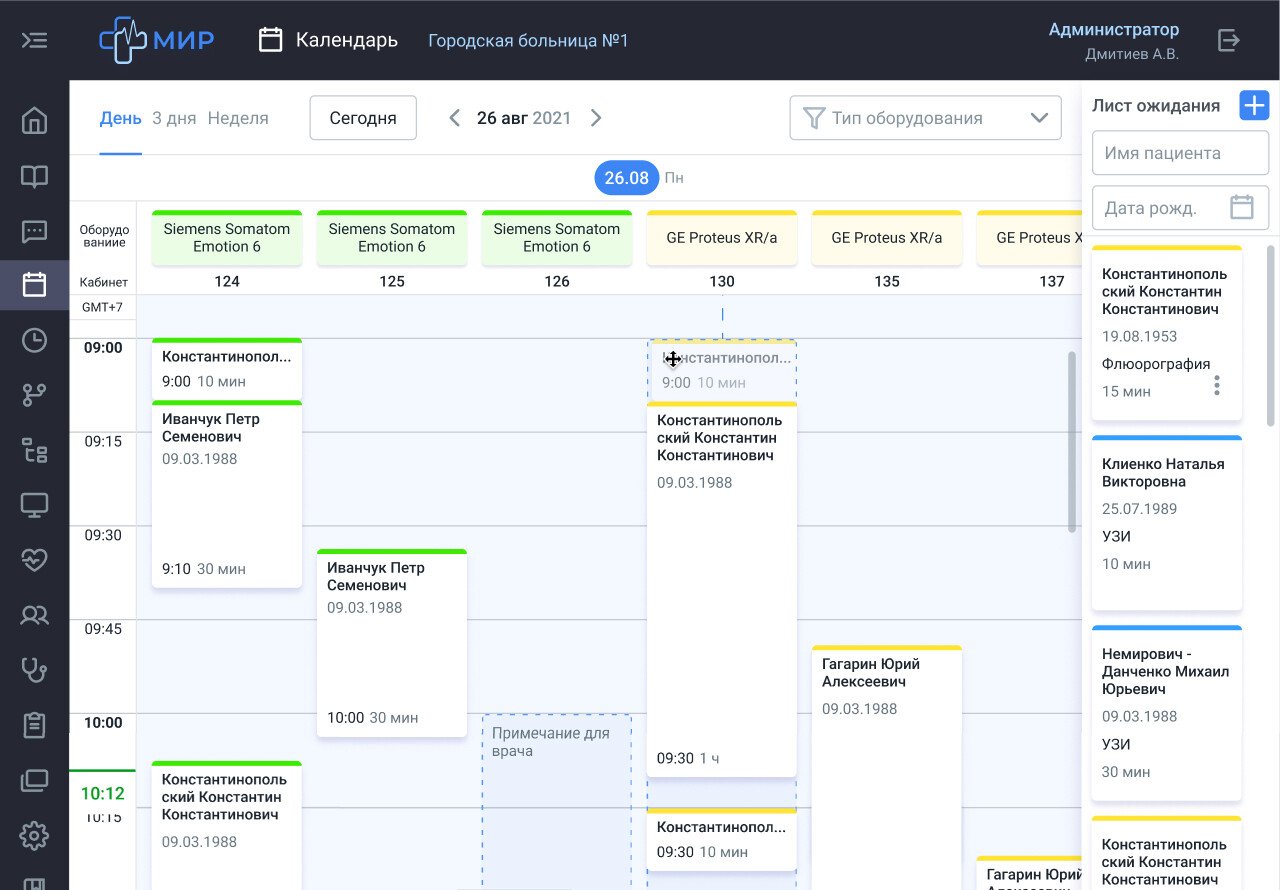Go to next date with right chevron
The image size is (1280, 890).
pos(596,118)
